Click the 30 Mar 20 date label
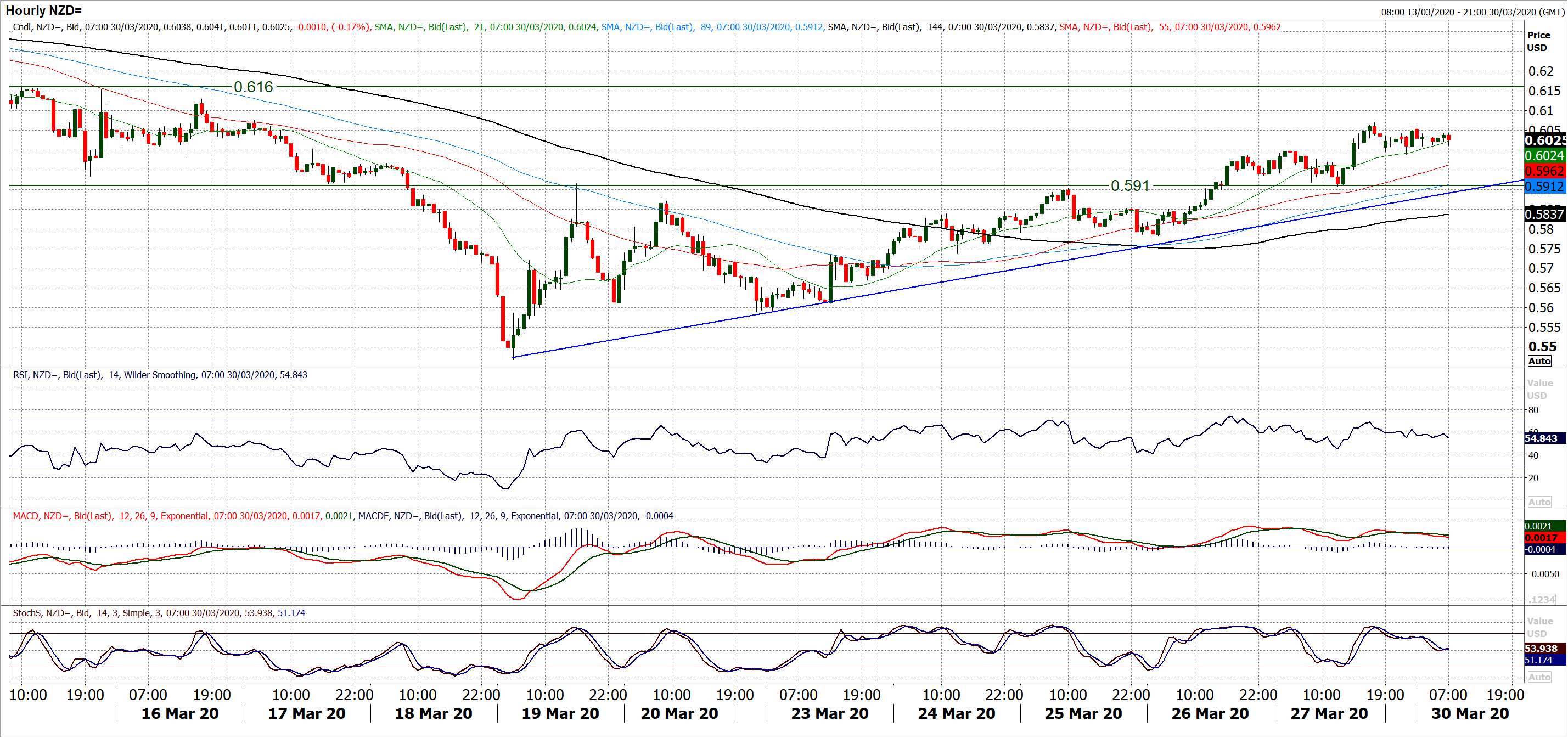This screenshot has width=1568, height=738. pyautogui.click(x=1470, y=714)
